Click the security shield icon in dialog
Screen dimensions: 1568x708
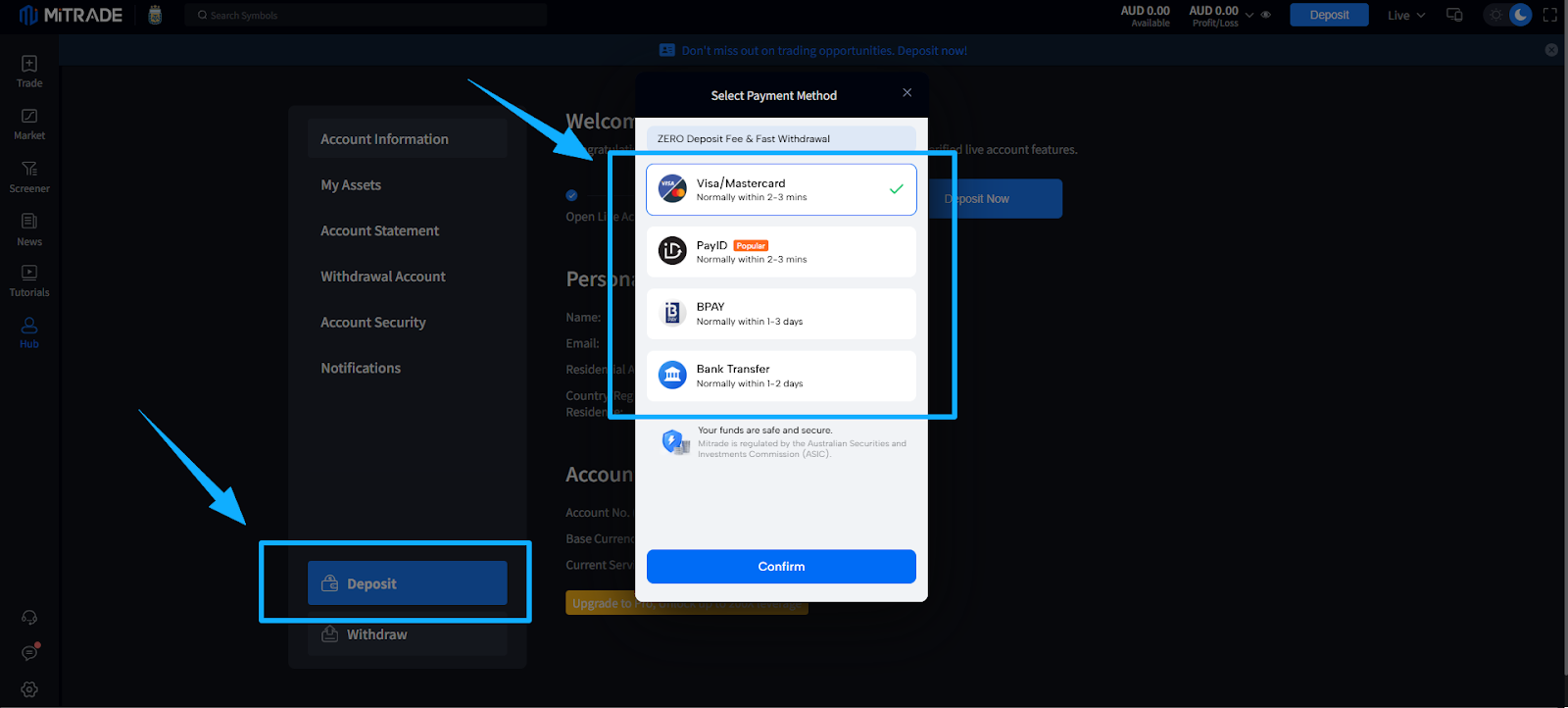[x=674, y=442]
